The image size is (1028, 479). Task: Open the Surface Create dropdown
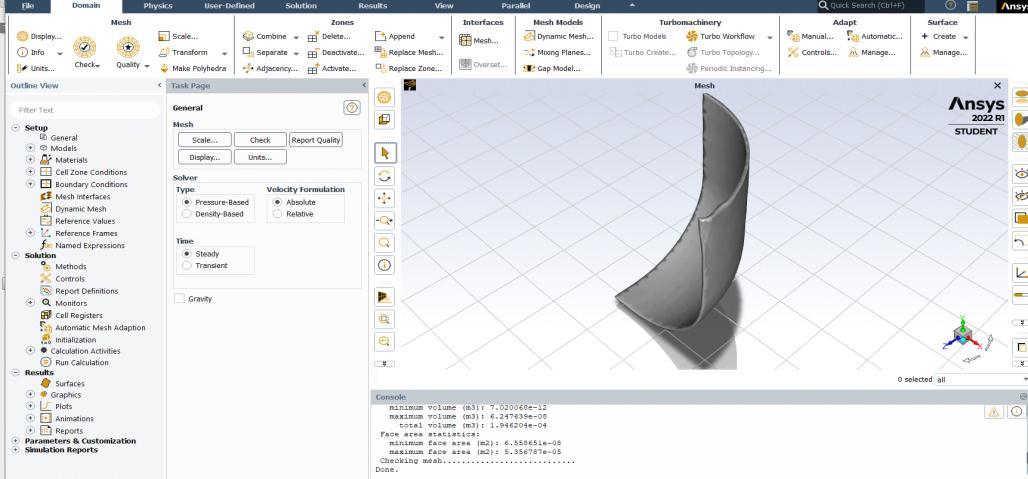(965, 37)
